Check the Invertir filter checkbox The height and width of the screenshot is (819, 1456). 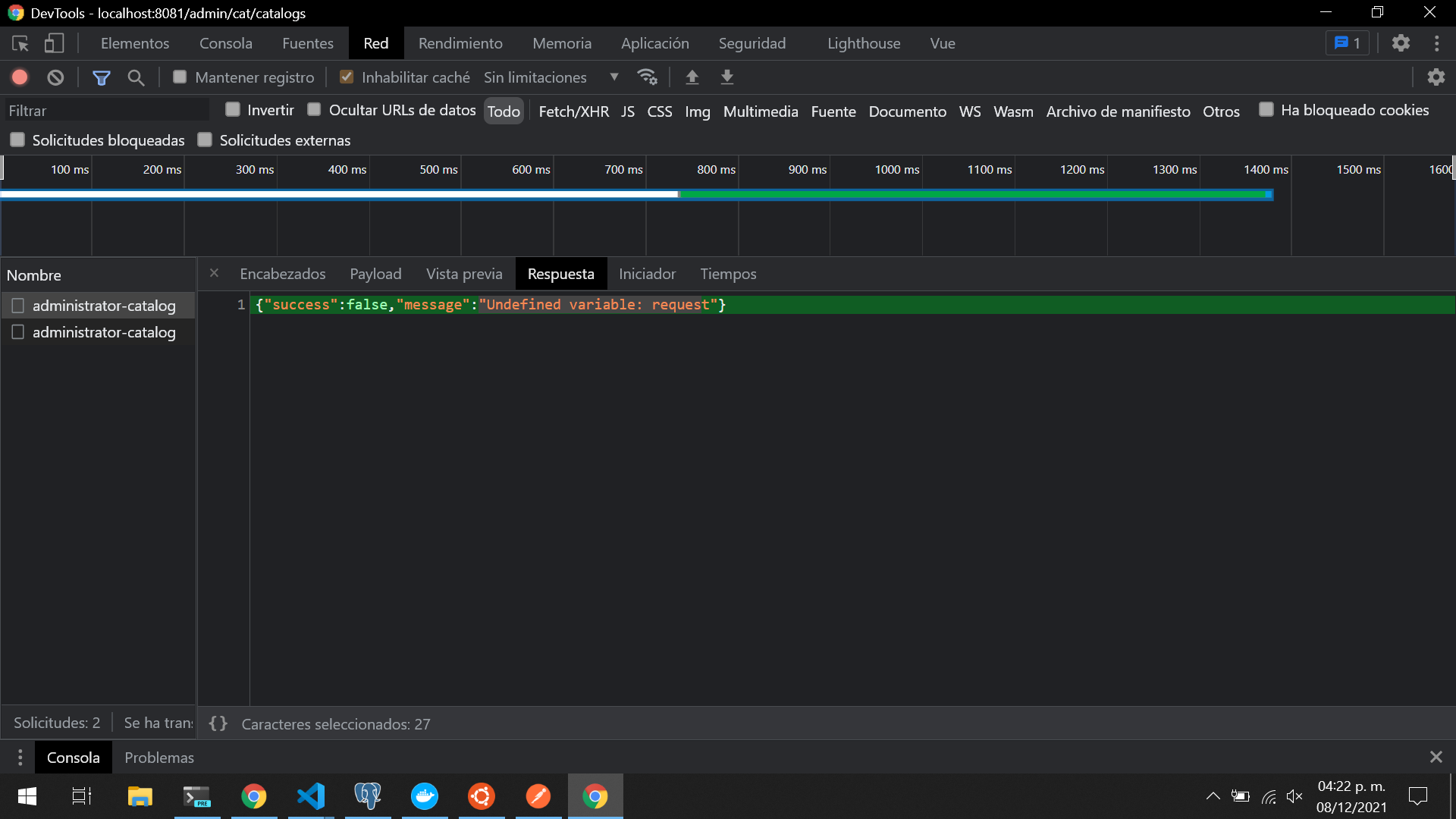coord(233,109)
